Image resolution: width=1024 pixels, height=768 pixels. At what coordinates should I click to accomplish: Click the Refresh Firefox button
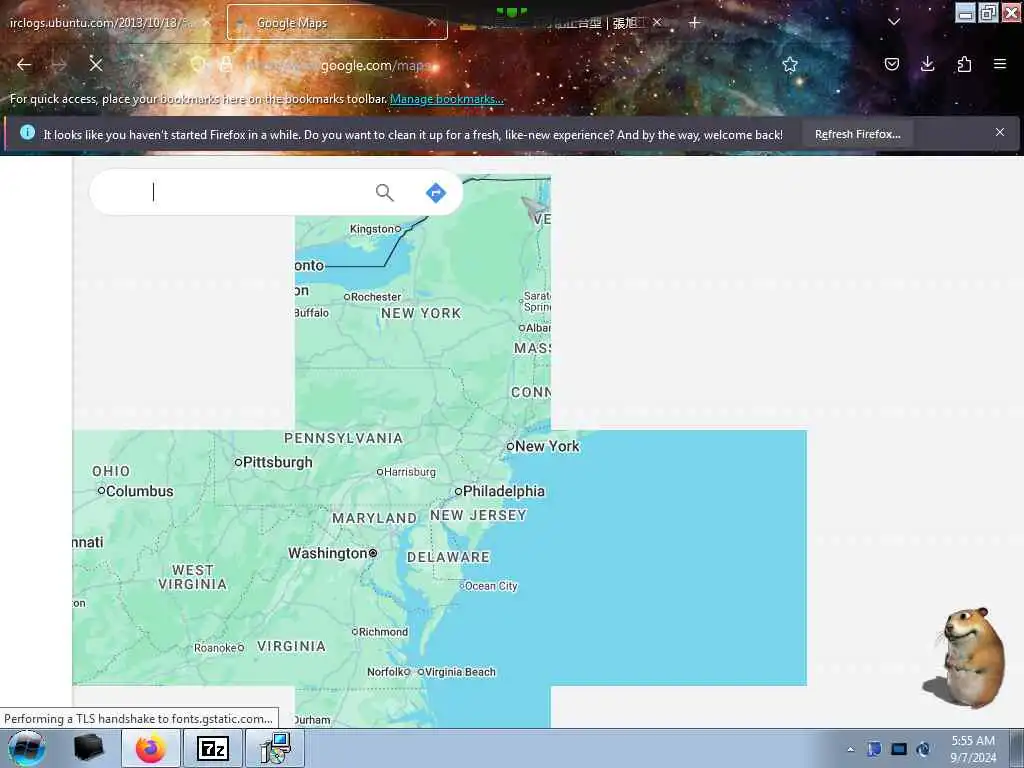click(x=857, y=134)
